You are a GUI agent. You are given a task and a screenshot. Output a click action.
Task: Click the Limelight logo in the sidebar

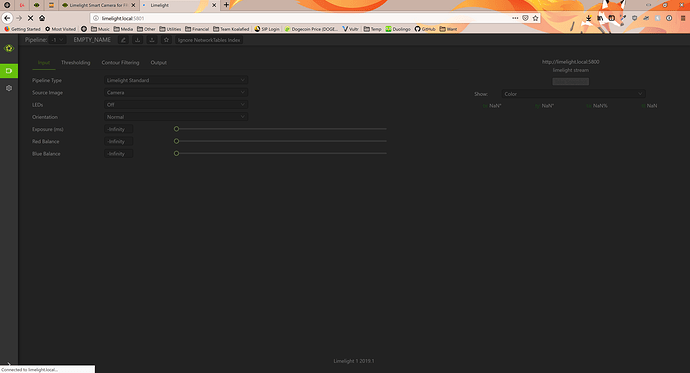9,48
